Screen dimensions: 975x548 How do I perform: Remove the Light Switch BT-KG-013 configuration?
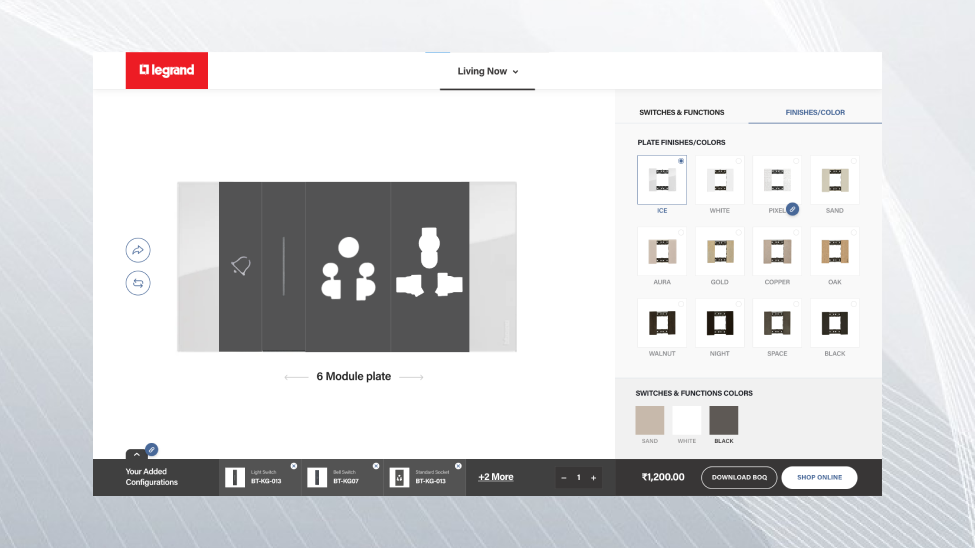click(x=293, y=466)
